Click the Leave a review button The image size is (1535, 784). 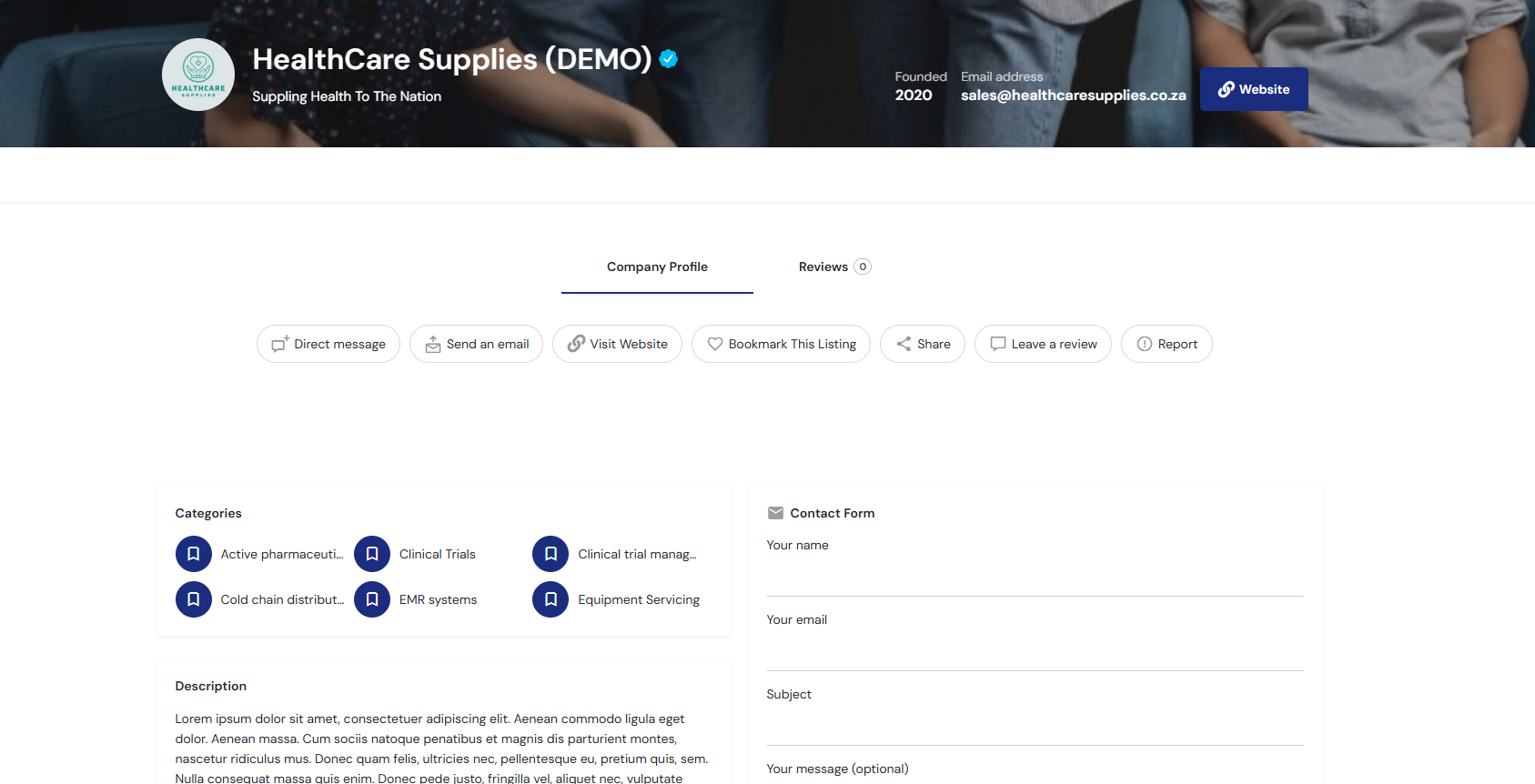1043,344
